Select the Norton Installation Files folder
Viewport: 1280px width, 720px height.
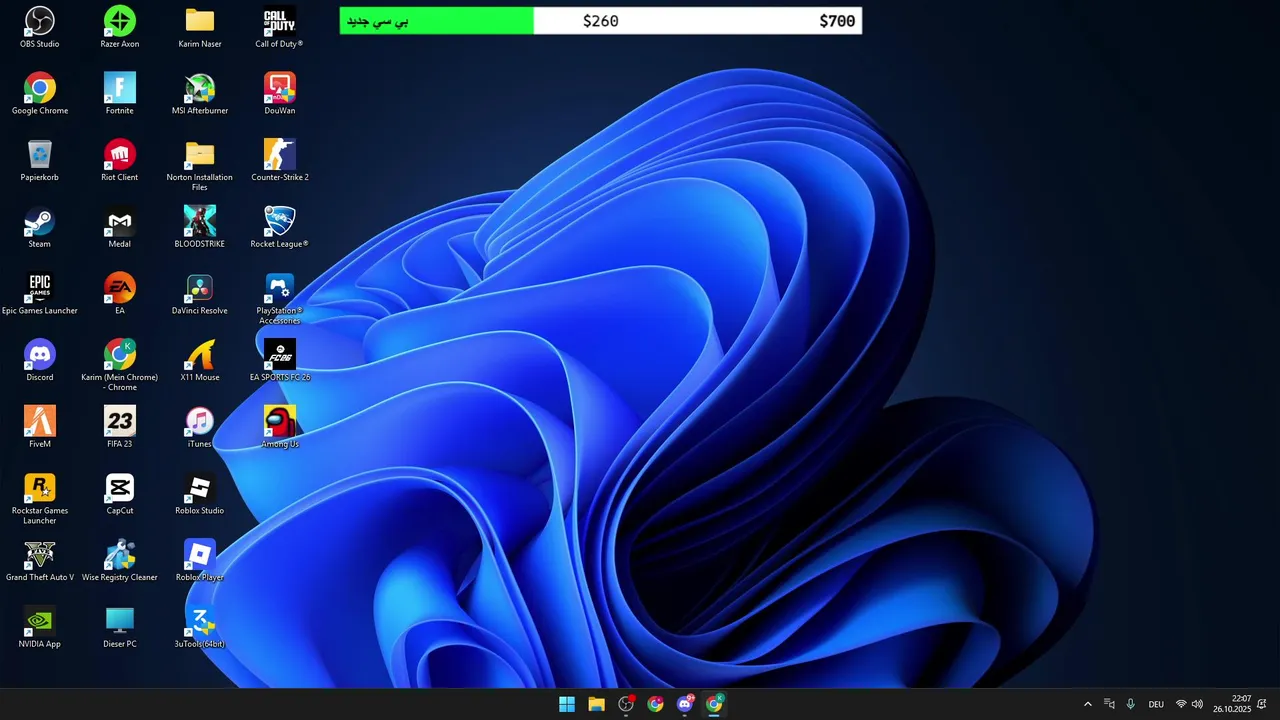[x=200, y=165]
